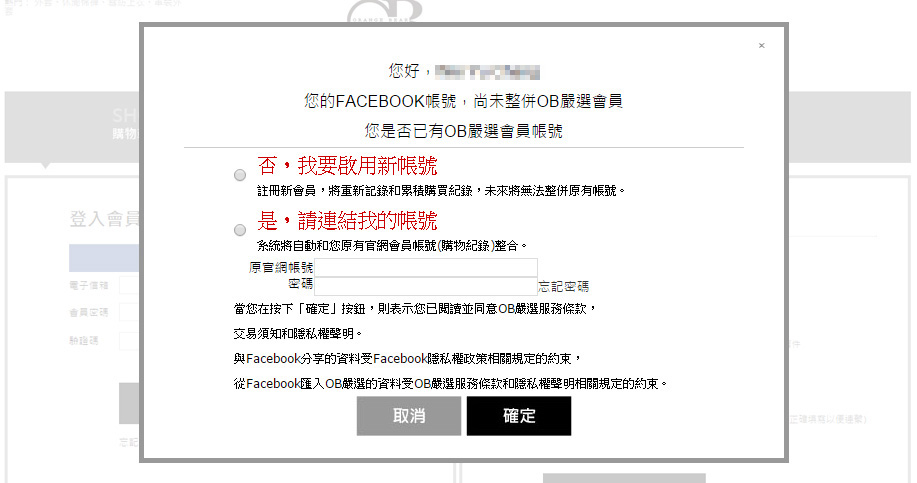Click the dimmed 忘記 link under login button
The image size is (917, 483).
point(129,443)
